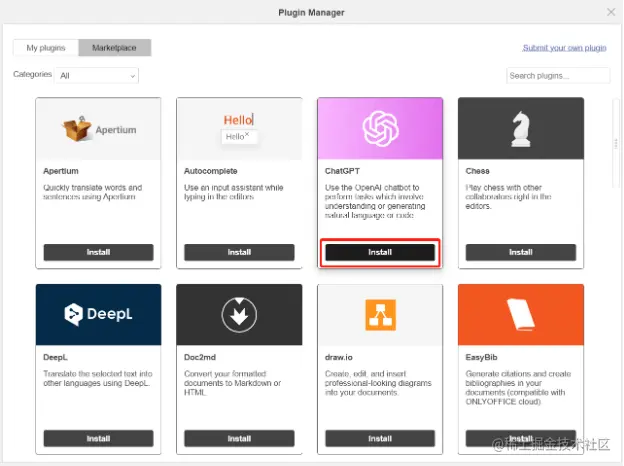This screenshot has width=624, height=466.
Task: Click the Chess plugin title
Action: pos(478,171)
